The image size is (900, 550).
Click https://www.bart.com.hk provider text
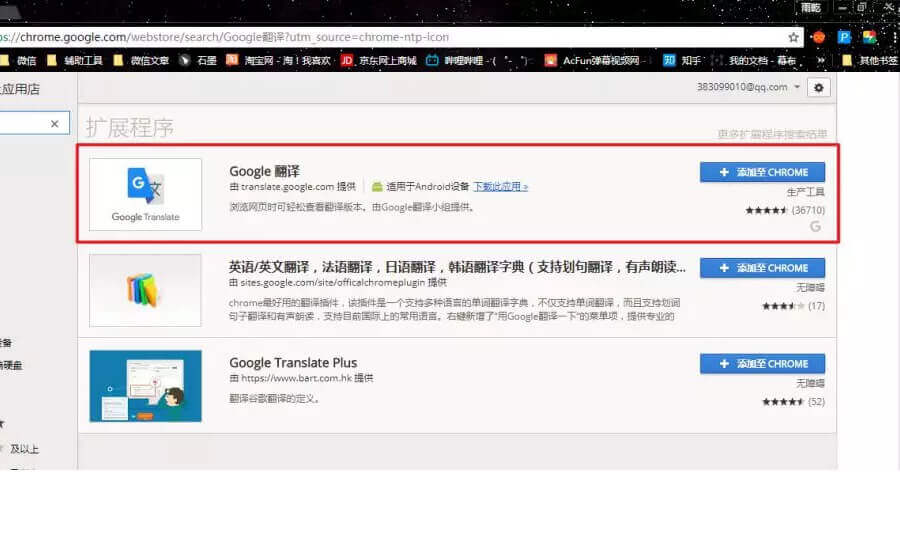tap(301, 378)
